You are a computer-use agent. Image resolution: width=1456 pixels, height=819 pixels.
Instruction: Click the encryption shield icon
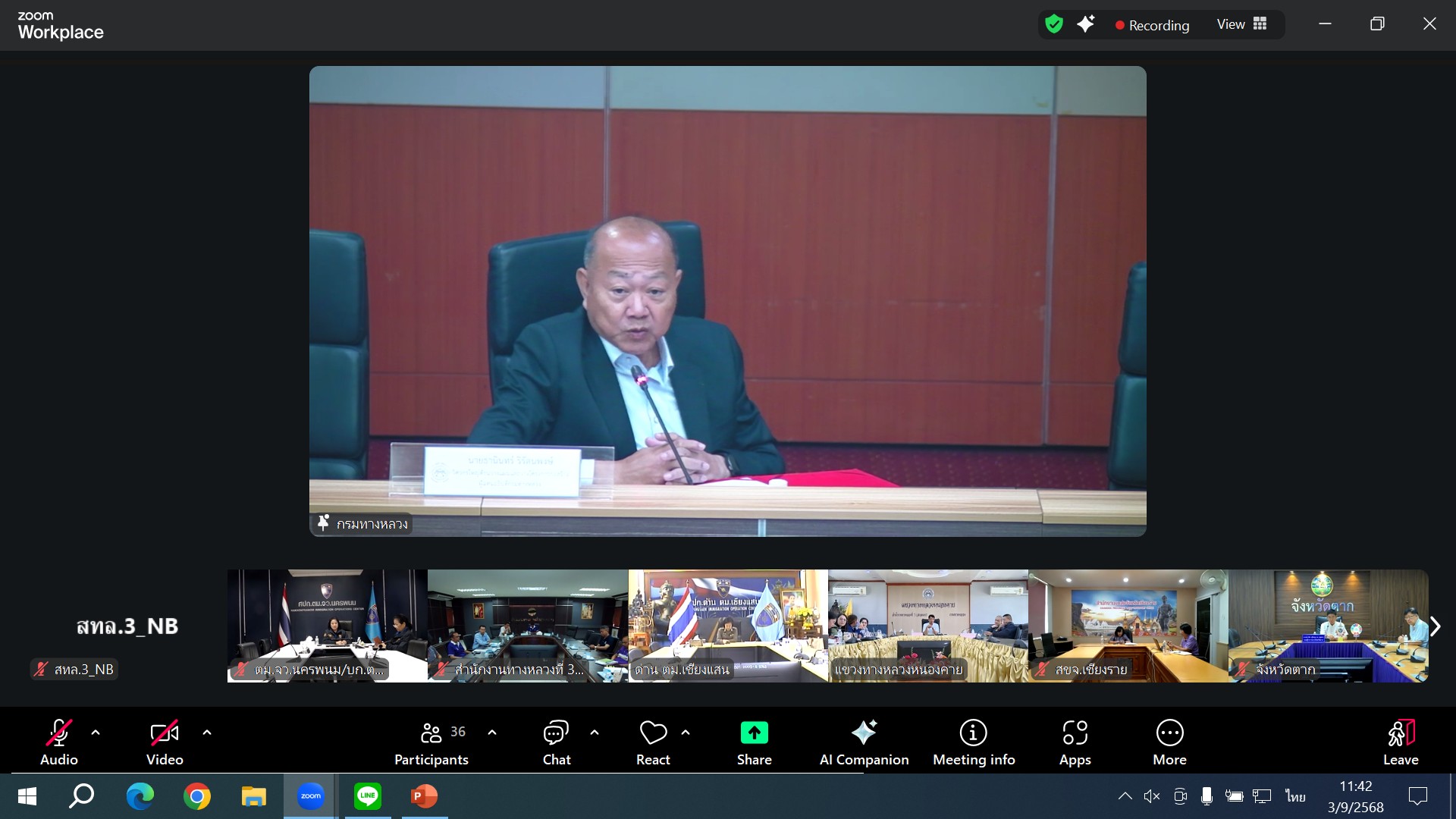(x=1053, y=24)
